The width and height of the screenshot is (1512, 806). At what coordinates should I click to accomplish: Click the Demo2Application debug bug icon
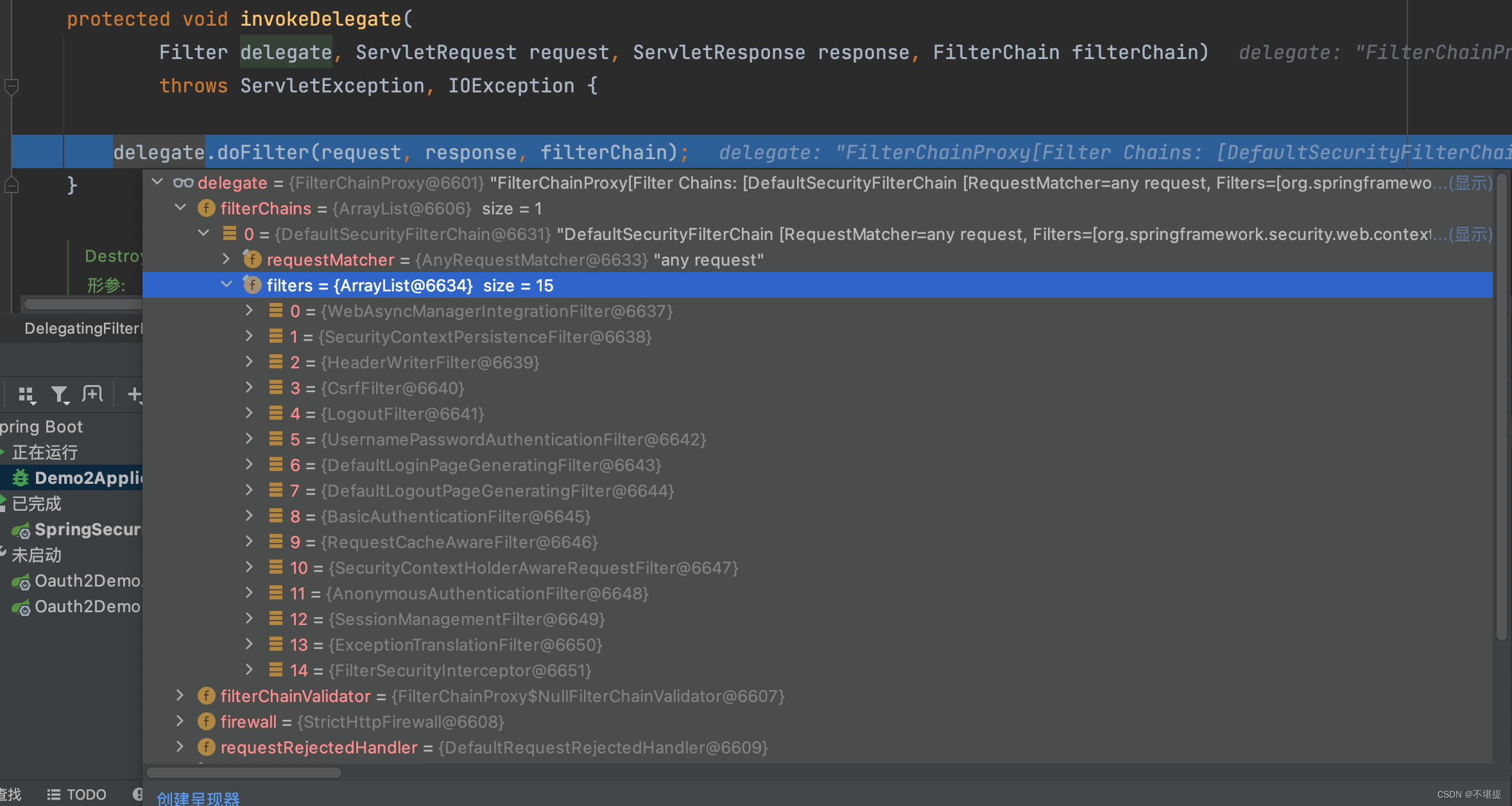(21, 477)
